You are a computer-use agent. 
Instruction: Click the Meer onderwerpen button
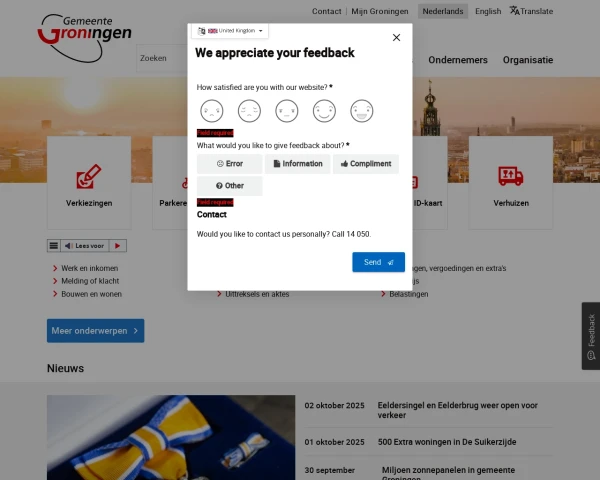pos(96,331)
